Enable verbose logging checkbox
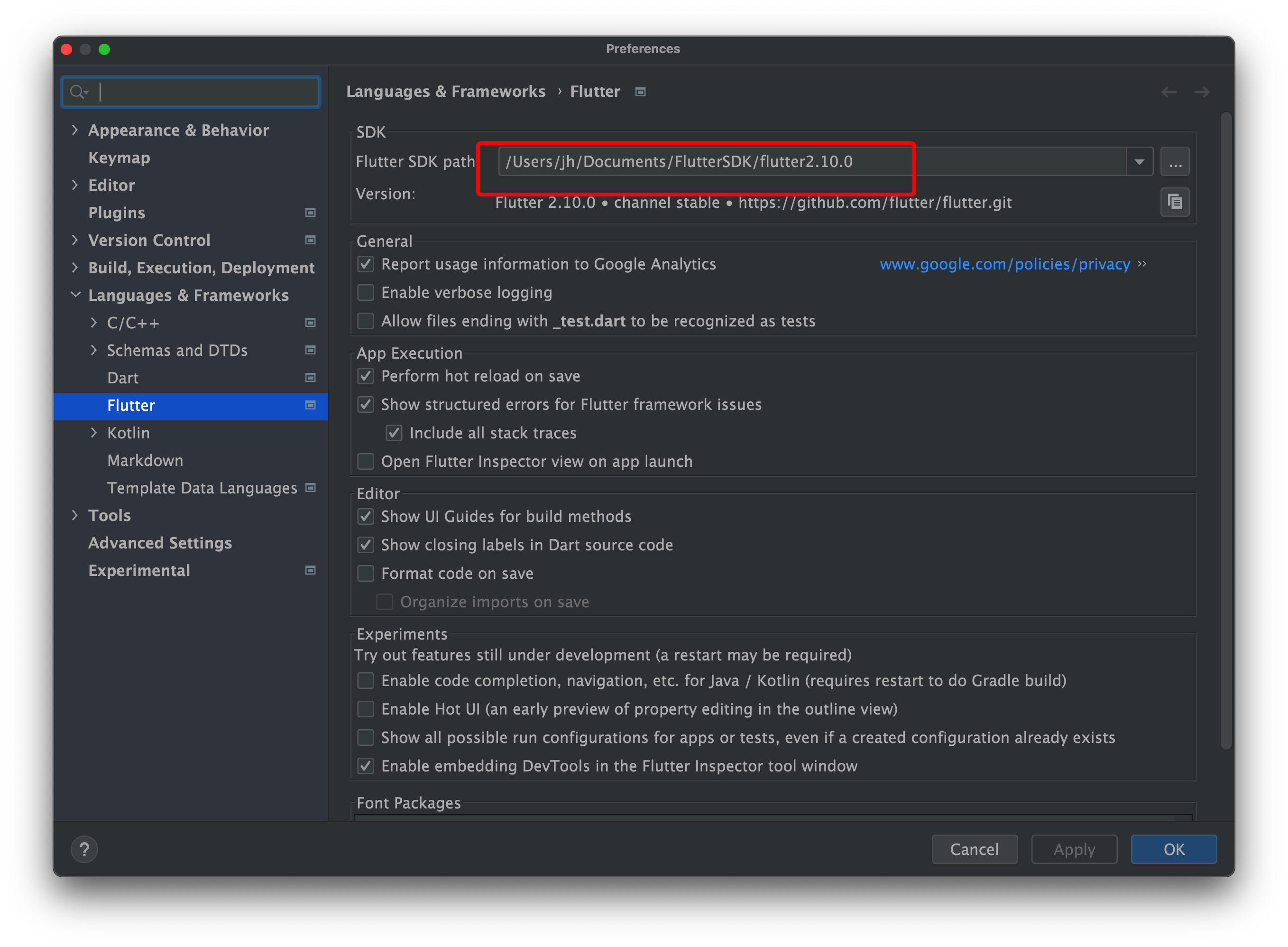 click(366, 293)
